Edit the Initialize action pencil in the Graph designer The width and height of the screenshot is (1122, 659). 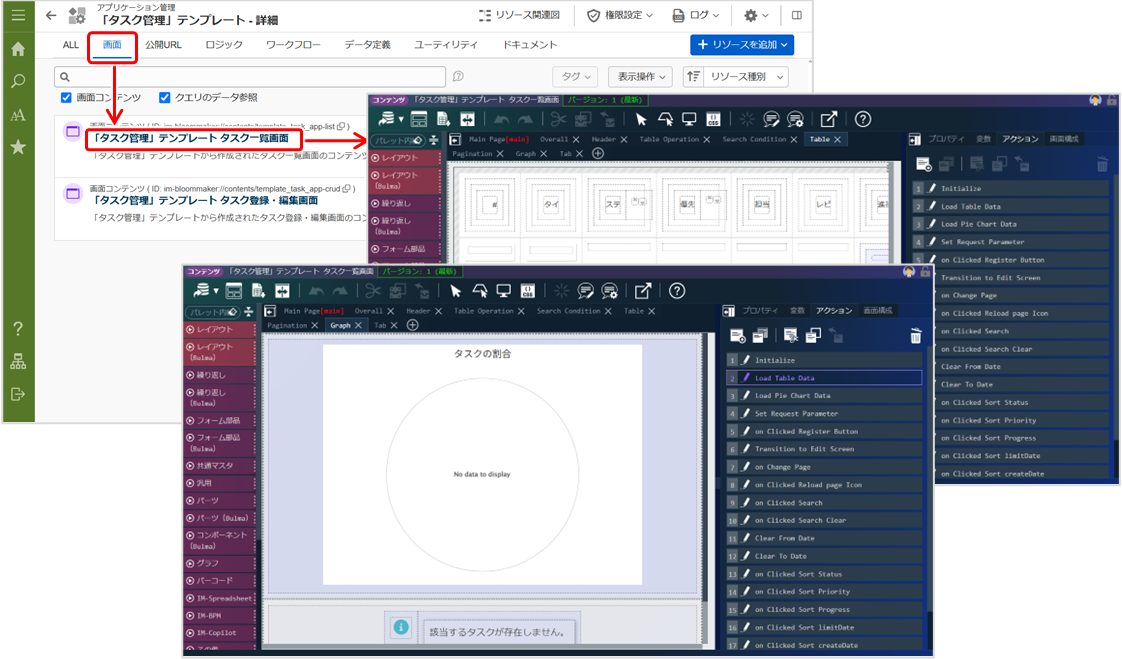746,360
